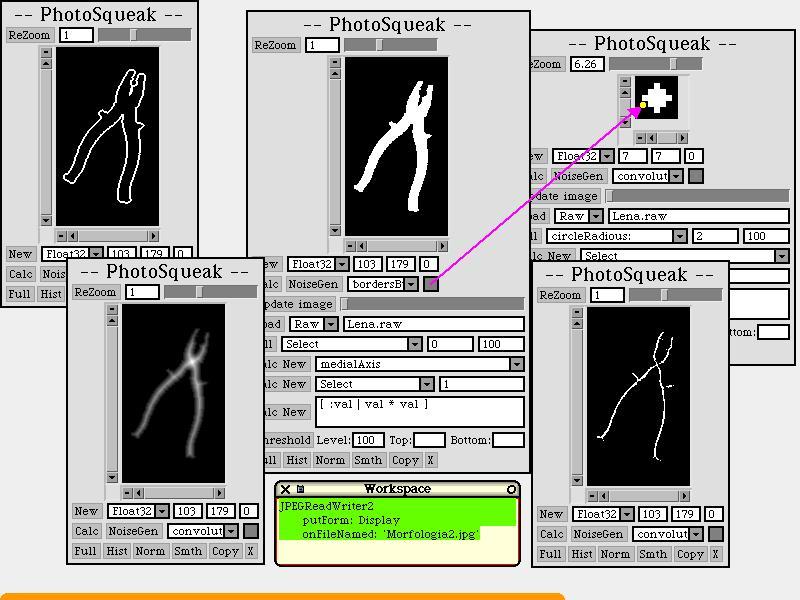Screen dimensions: 800x600
Task: Click the width field 103 in the center window
Action: [x=366, y=264]
